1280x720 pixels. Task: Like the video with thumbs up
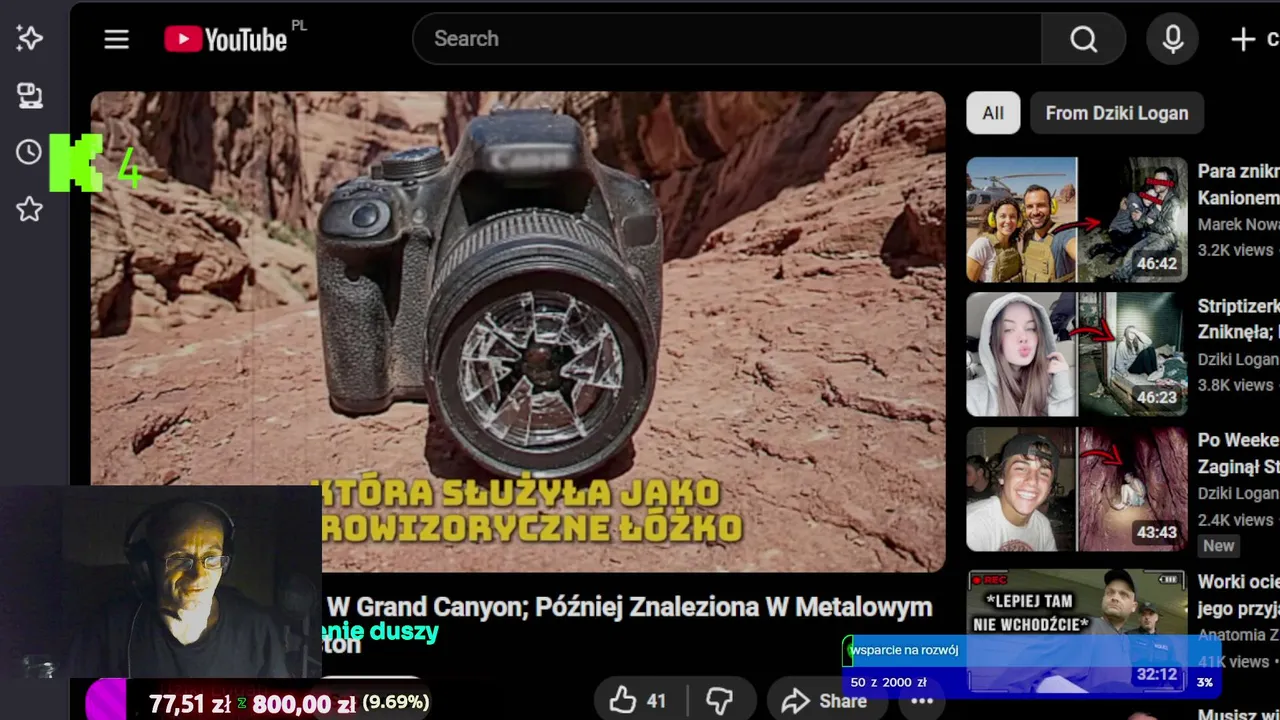tap(637, 700)
